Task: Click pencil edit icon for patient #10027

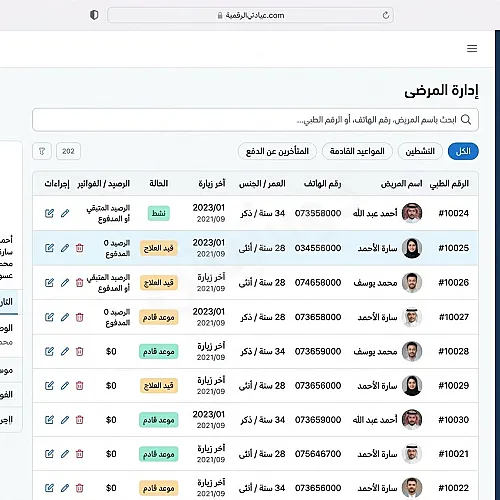Action: [65, 317]
